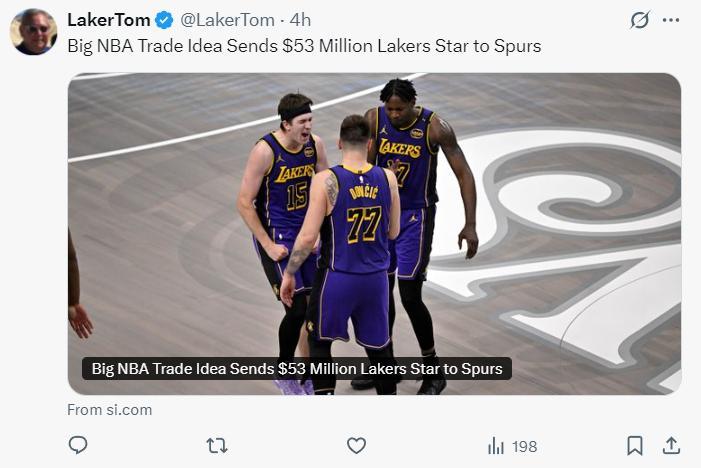Click the blue verified badge
This screenshot has height=468, width=701.
pyautogui.click(x=165, y=20)
